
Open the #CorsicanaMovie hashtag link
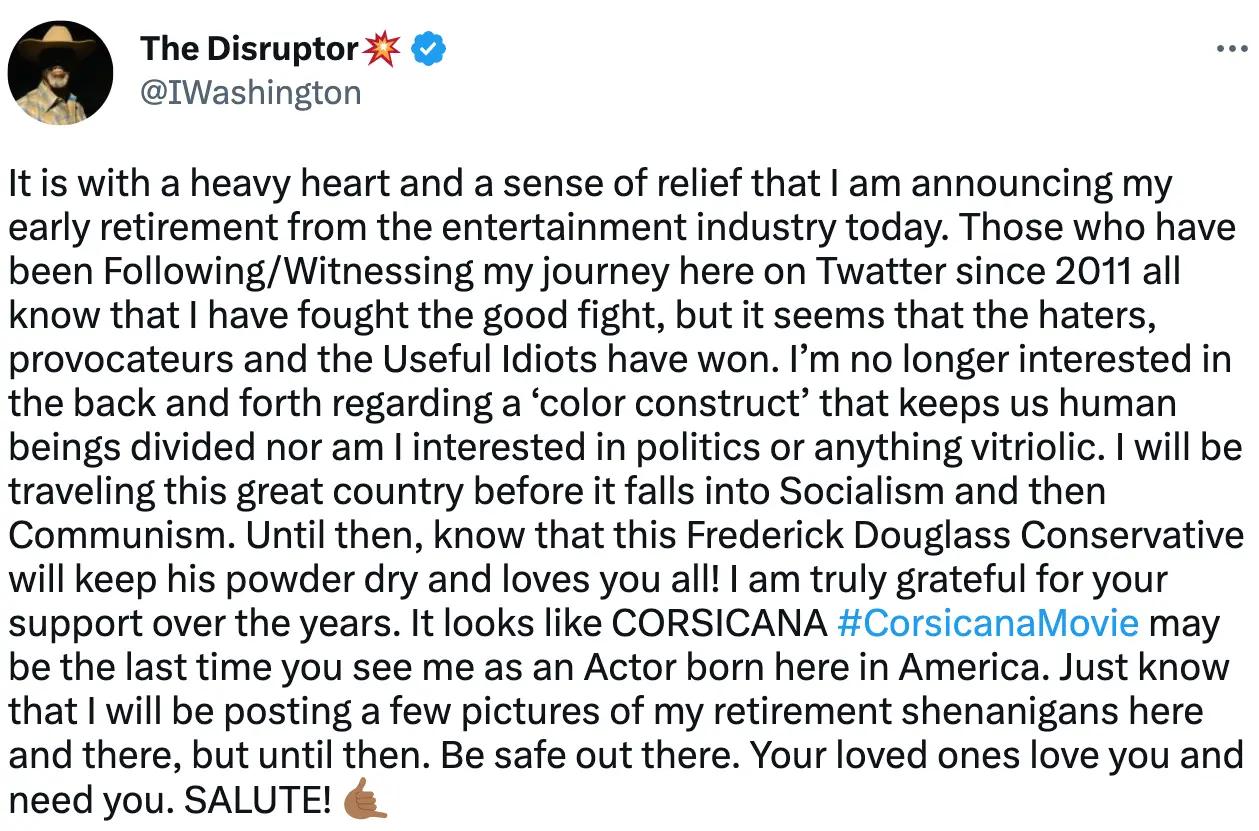pyautogui.click(x=990, y=622)
